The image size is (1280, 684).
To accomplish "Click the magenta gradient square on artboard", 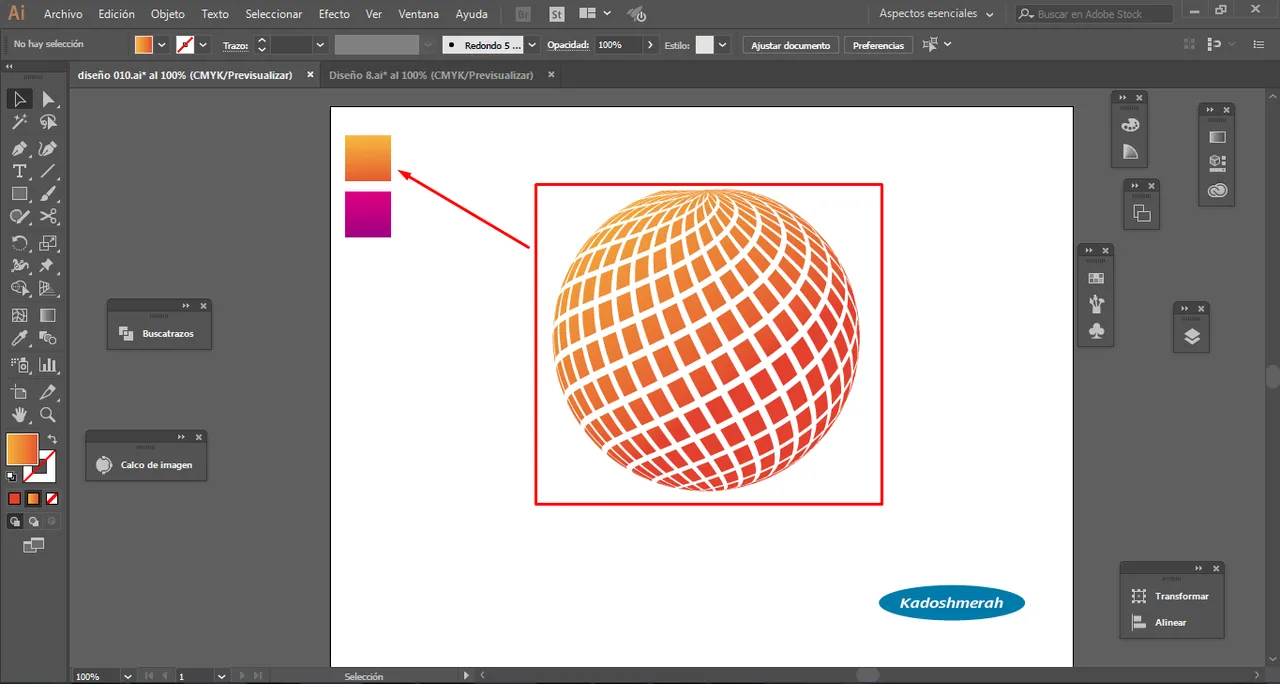I will coord(368,214).
